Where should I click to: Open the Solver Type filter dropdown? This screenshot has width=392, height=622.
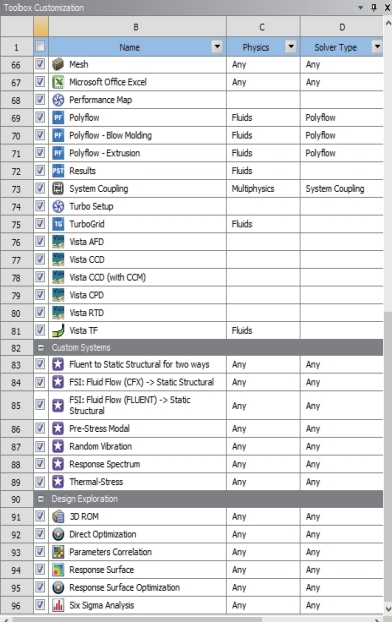pos(377,47)
